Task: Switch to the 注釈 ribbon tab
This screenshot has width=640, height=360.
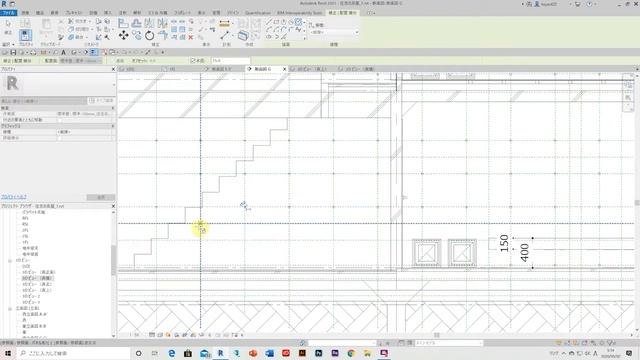Action: click(122, 13)
